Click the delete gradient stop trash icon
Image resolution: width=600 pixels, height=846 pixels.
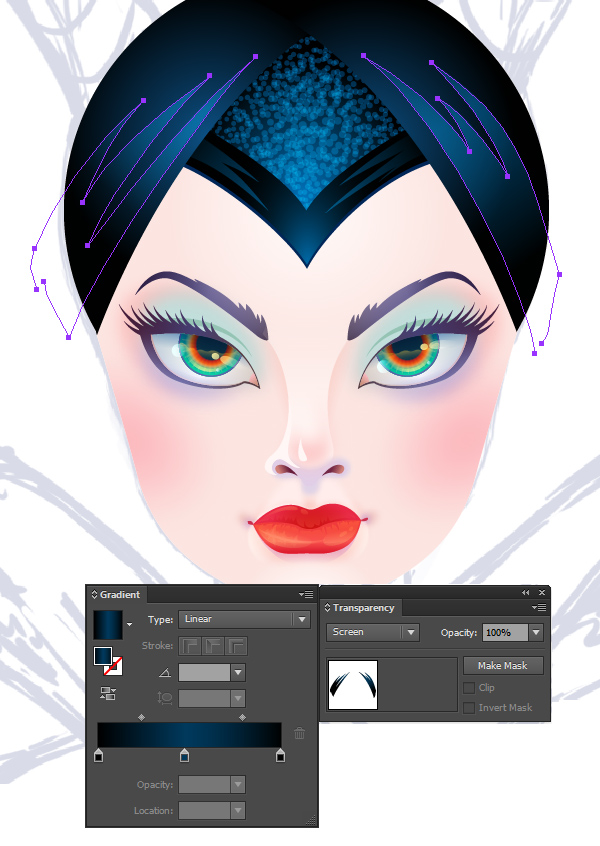tap(299, 733)
